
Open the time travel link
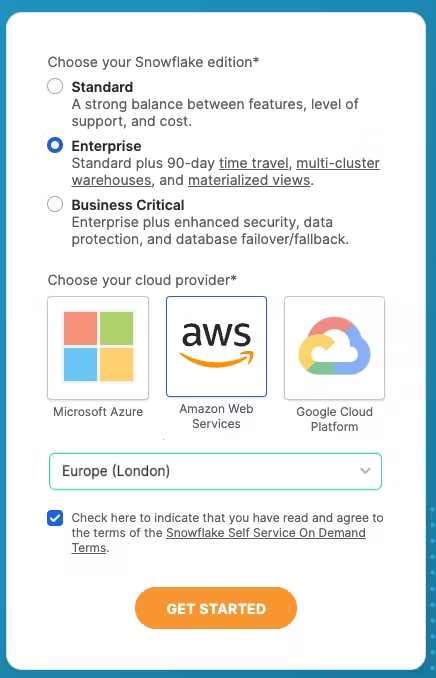(x=253, y=163)
